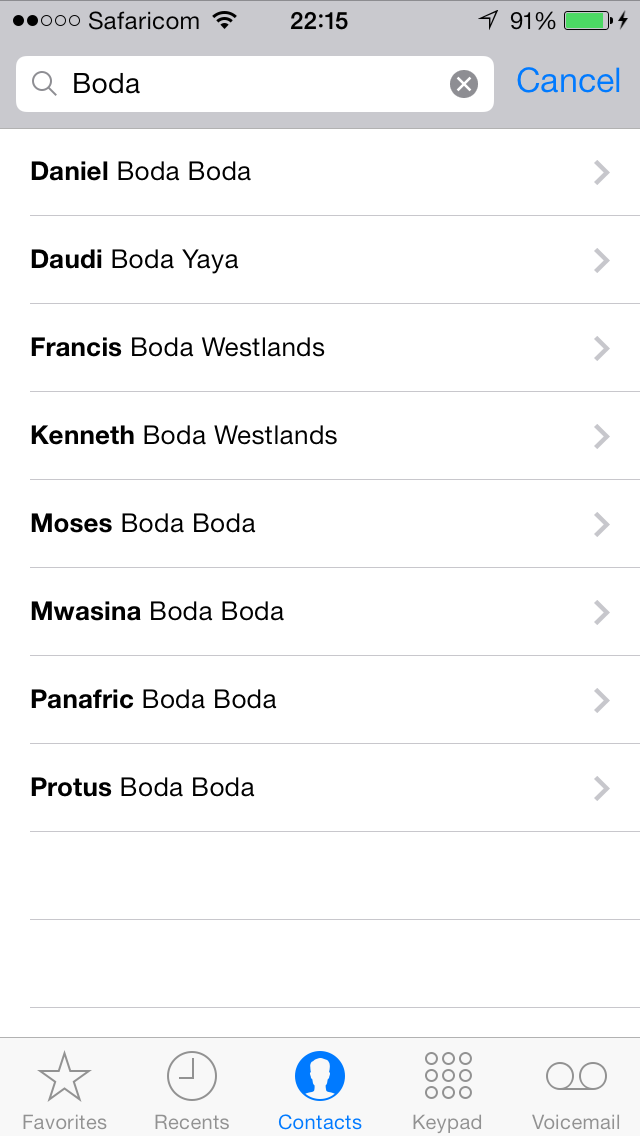640x1136 pixels.
Task: Select Panafric Boda Boda contact
Action: (153, 700)
